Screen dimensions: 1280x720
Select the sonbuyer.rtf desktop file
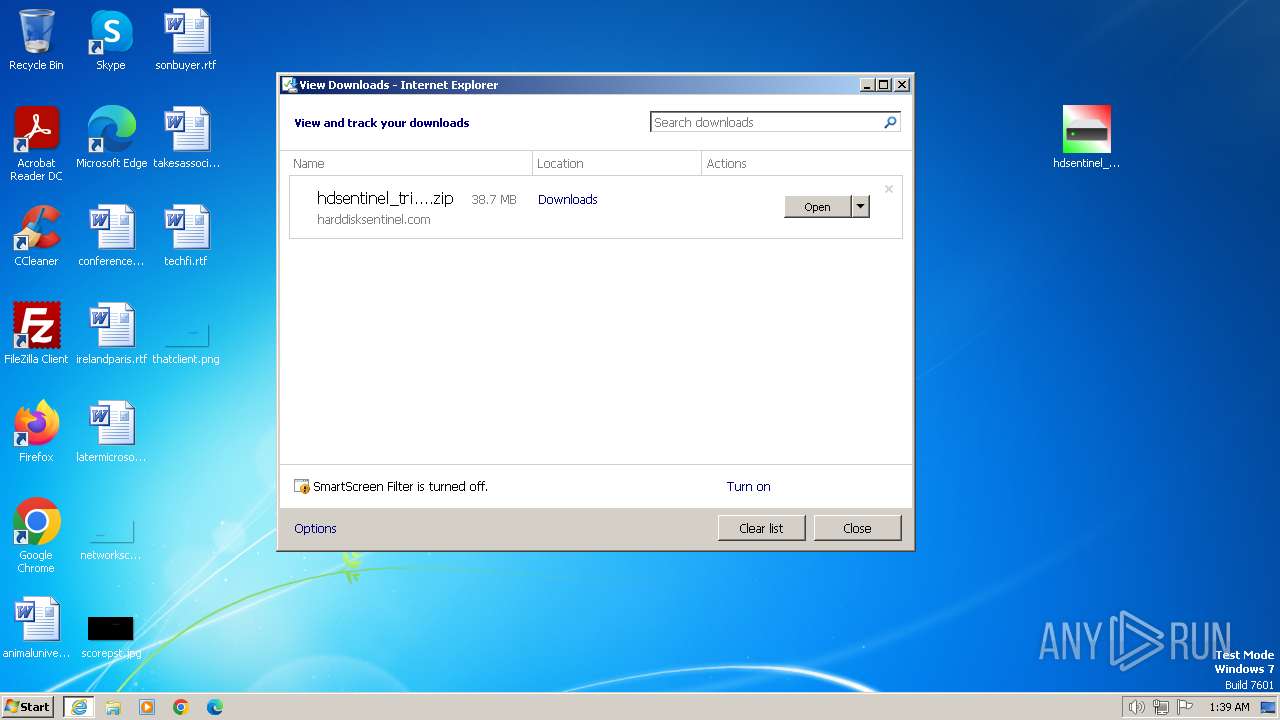186,40
